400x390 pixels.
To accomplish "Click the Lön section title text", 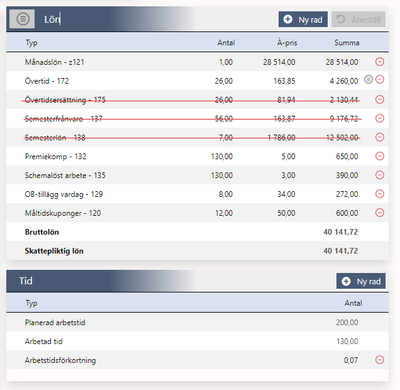I will 52,19.
